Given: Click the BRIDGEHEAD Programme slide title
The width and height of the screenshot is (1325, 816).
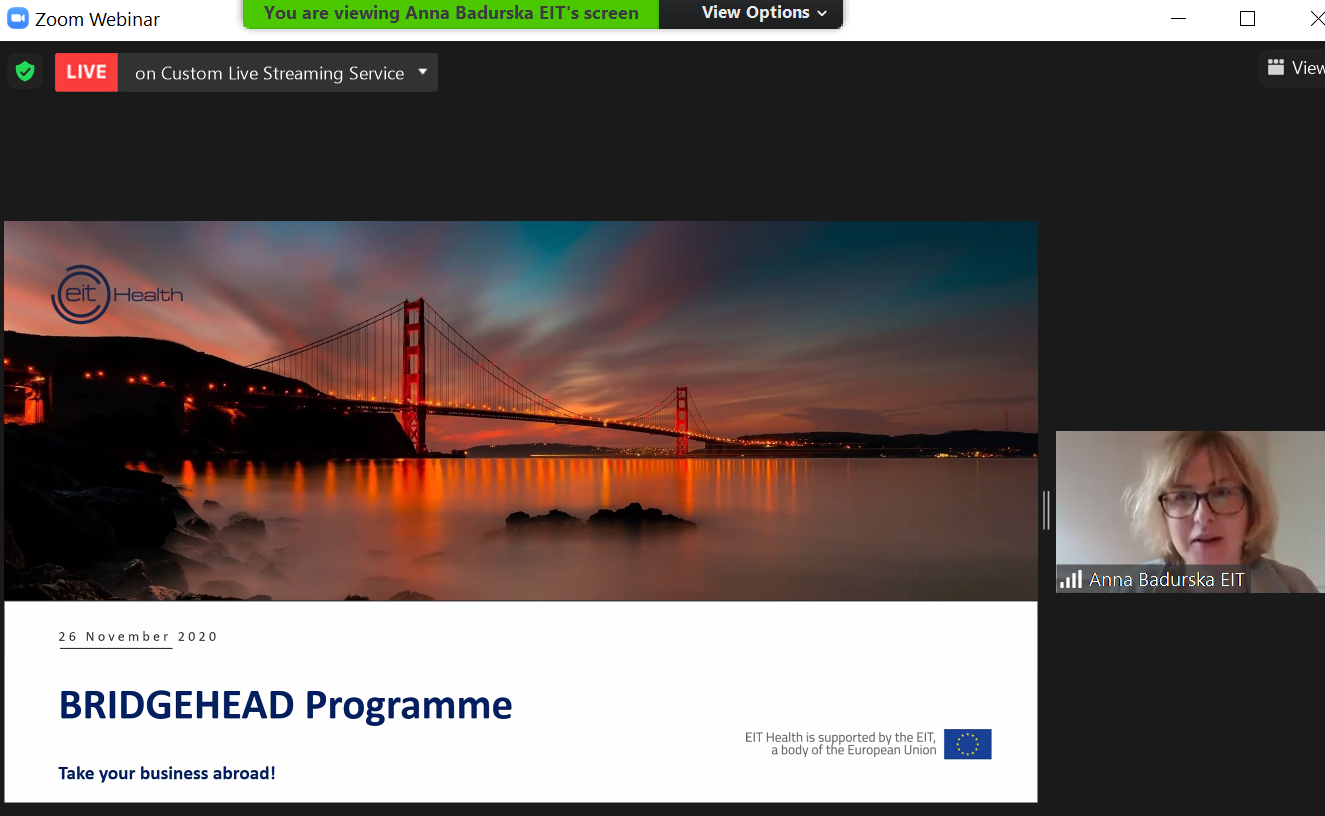Looking at the screenshot, I should 286,705.
